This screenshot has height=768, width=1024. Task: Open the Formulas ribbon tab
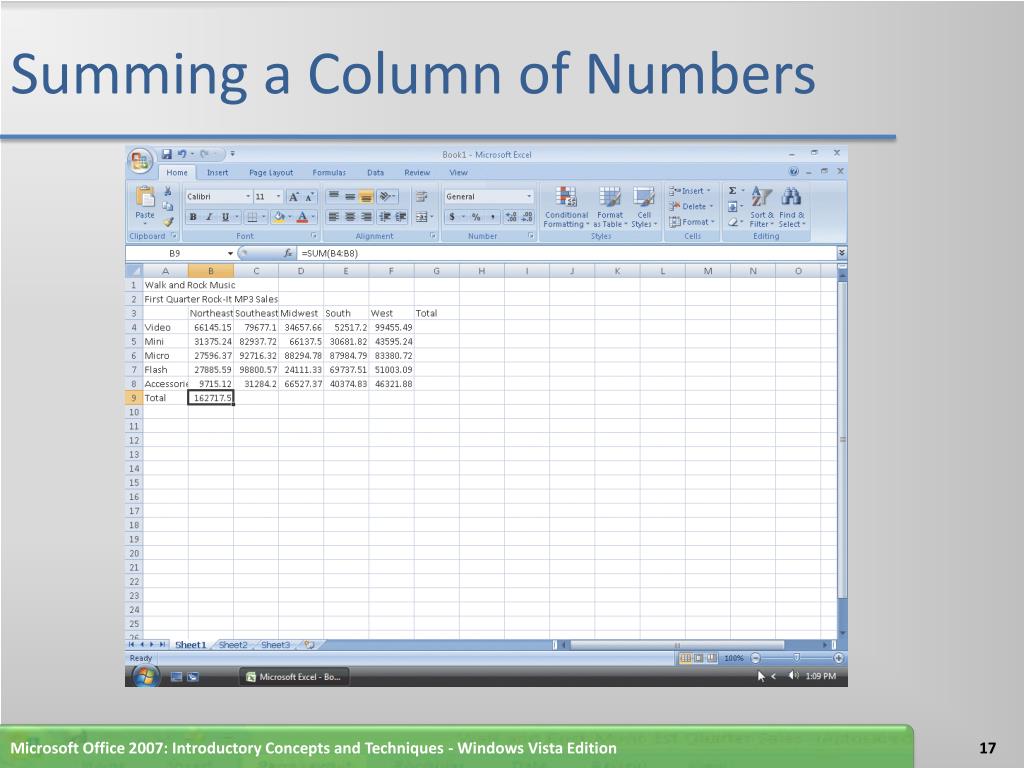(x=329, y=172)
